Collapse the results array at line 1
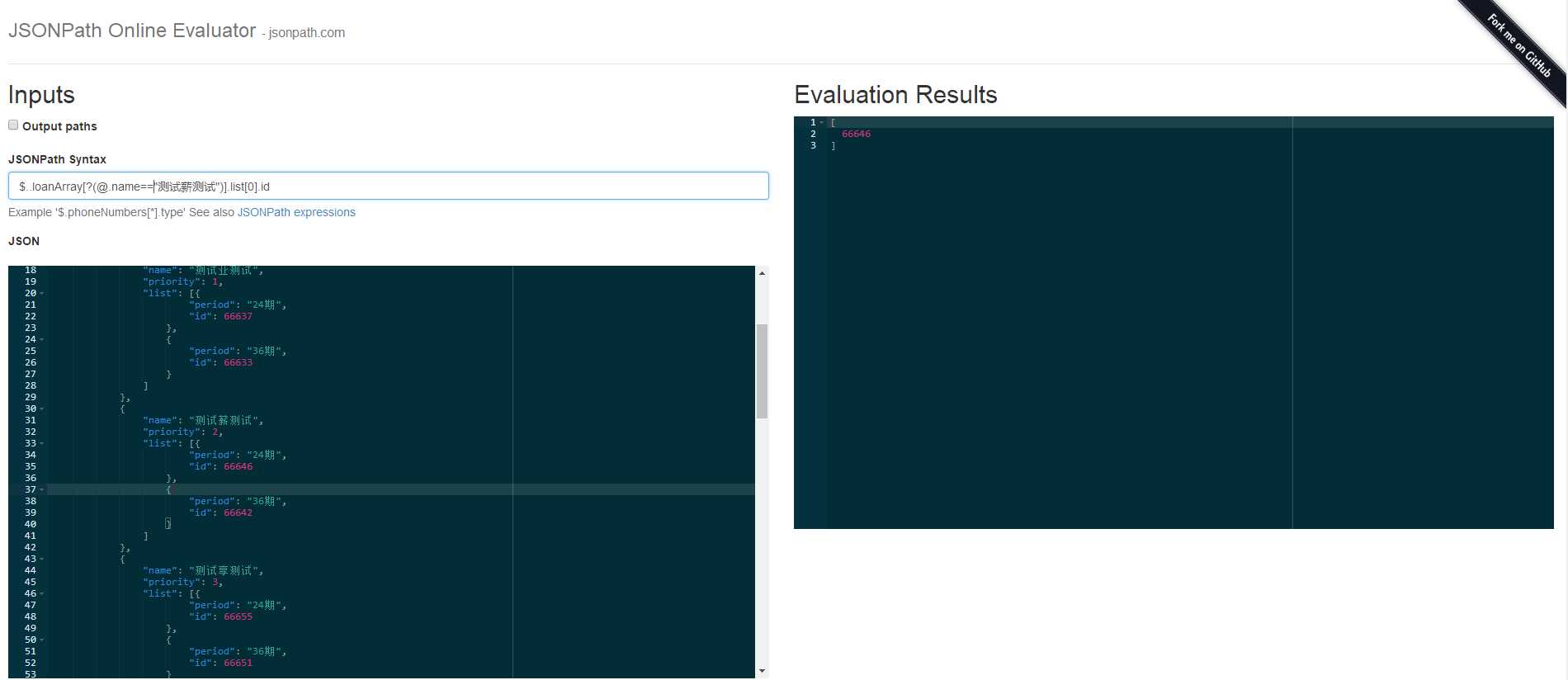 [x=822, y=123]
